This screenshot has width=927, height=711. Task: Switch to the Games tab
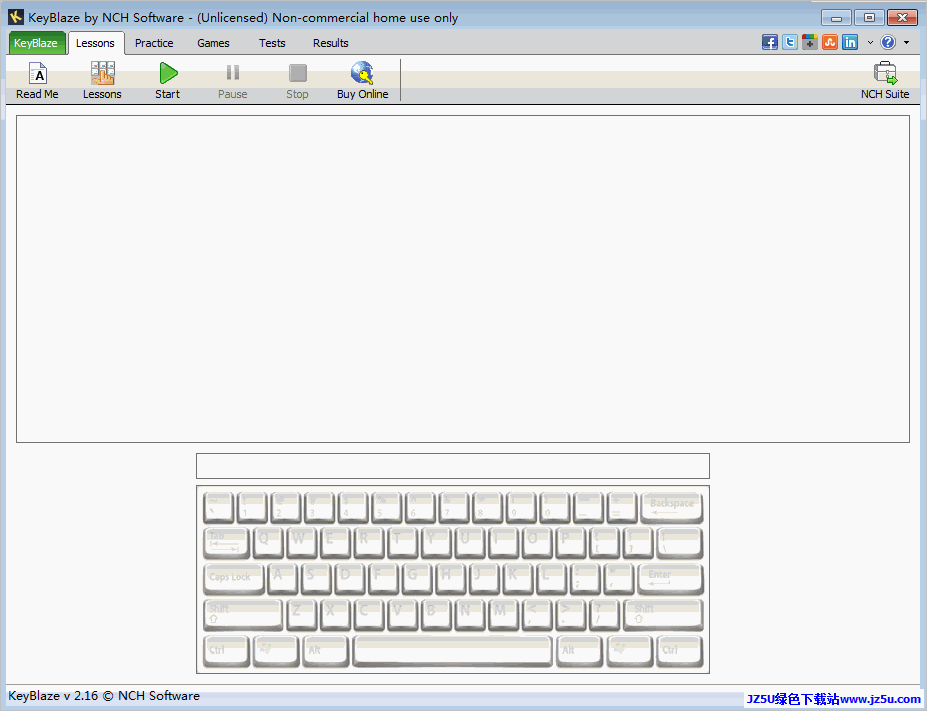(213, 43)
